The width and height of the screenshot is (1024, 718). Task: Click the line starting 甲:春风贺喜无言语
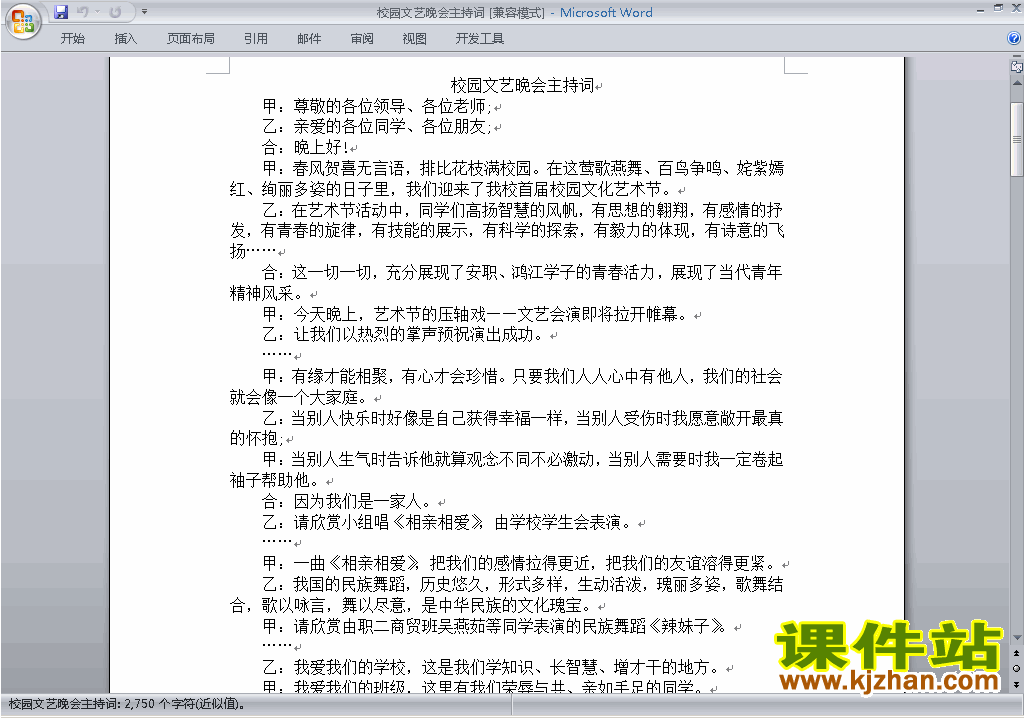pos(522,169)
